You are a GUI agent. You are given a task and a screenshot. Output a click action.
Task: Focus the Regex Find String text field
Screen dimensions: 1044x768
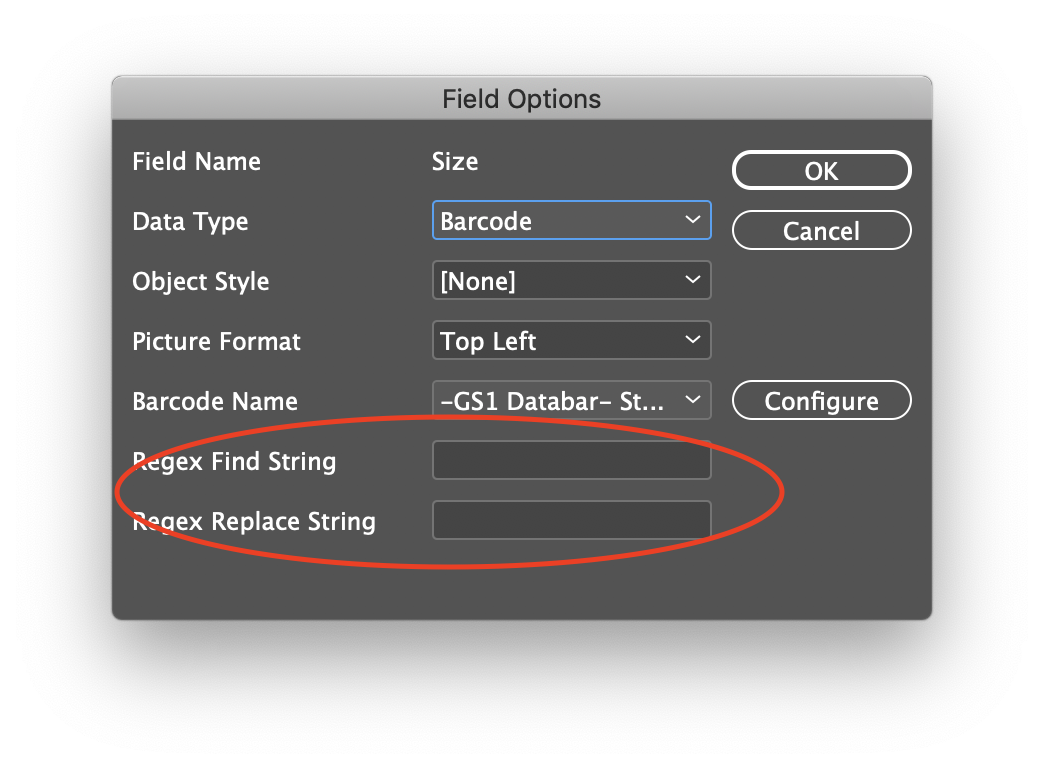pyautogui.click(x=571, y=461)
